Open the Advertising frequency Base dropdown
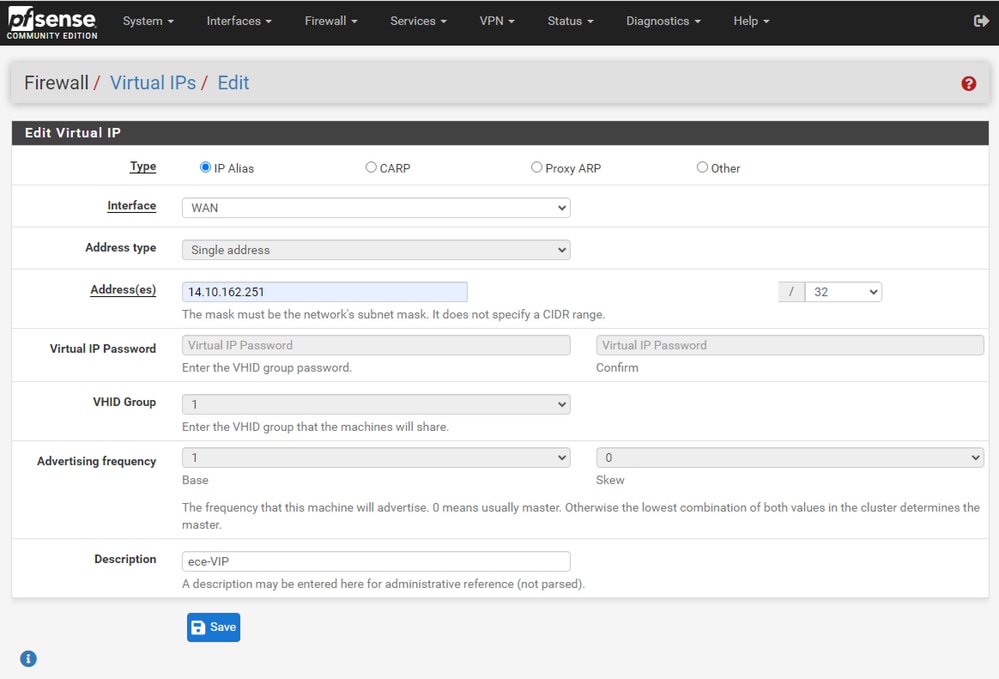 [x=376, y=457]
